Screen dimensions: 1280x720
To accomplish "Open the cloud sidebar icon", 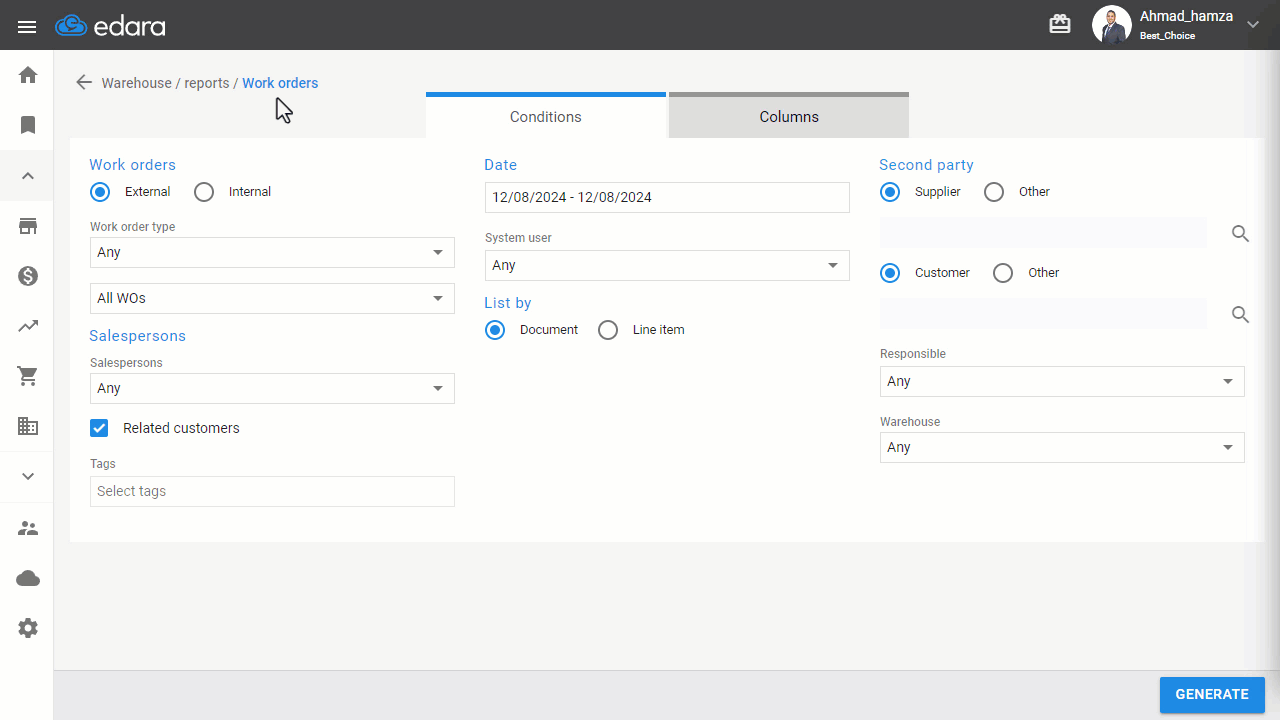I will pyautogui.click(x=28, y=578).
